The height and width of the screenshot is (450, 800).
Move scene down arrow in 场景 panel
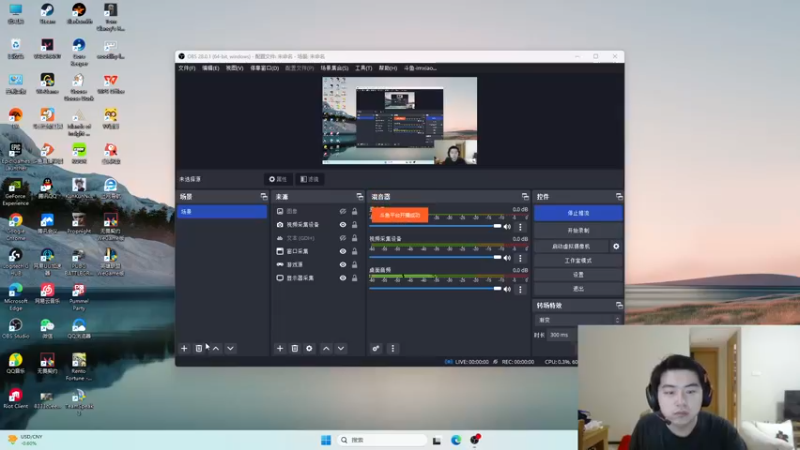231,348
